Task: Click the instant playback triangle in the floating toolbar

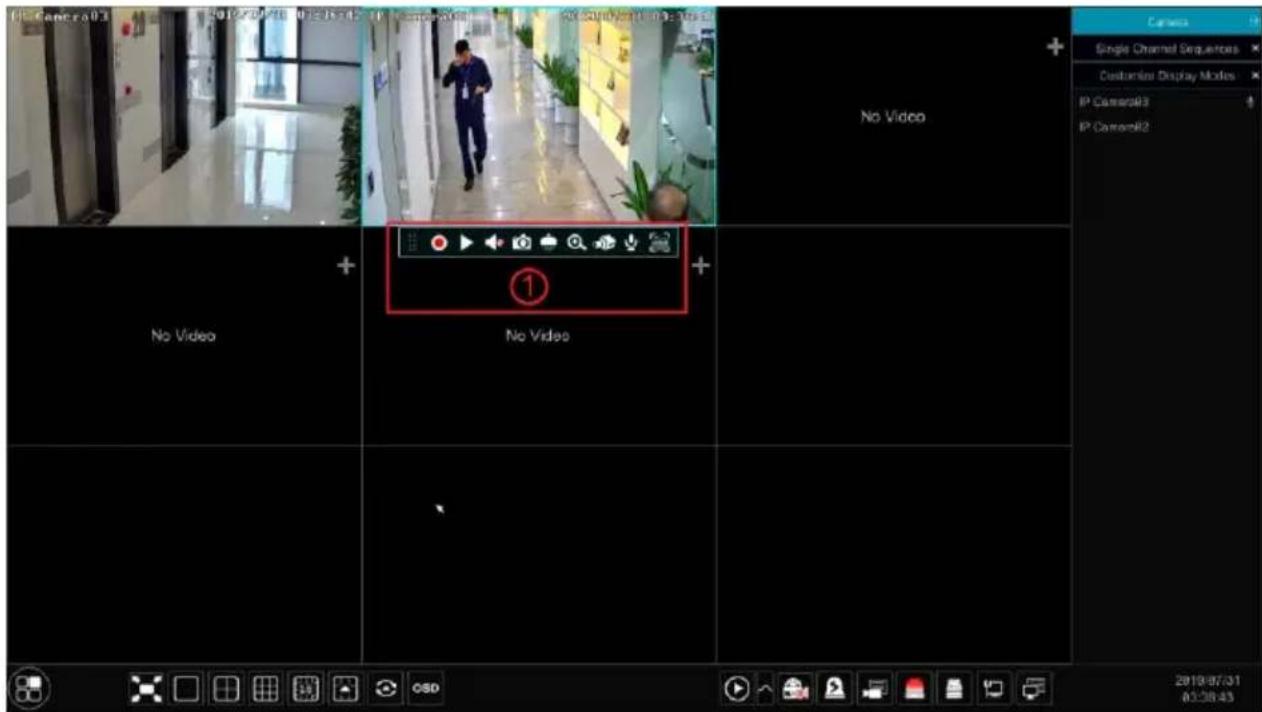Action: click(466, 243)
